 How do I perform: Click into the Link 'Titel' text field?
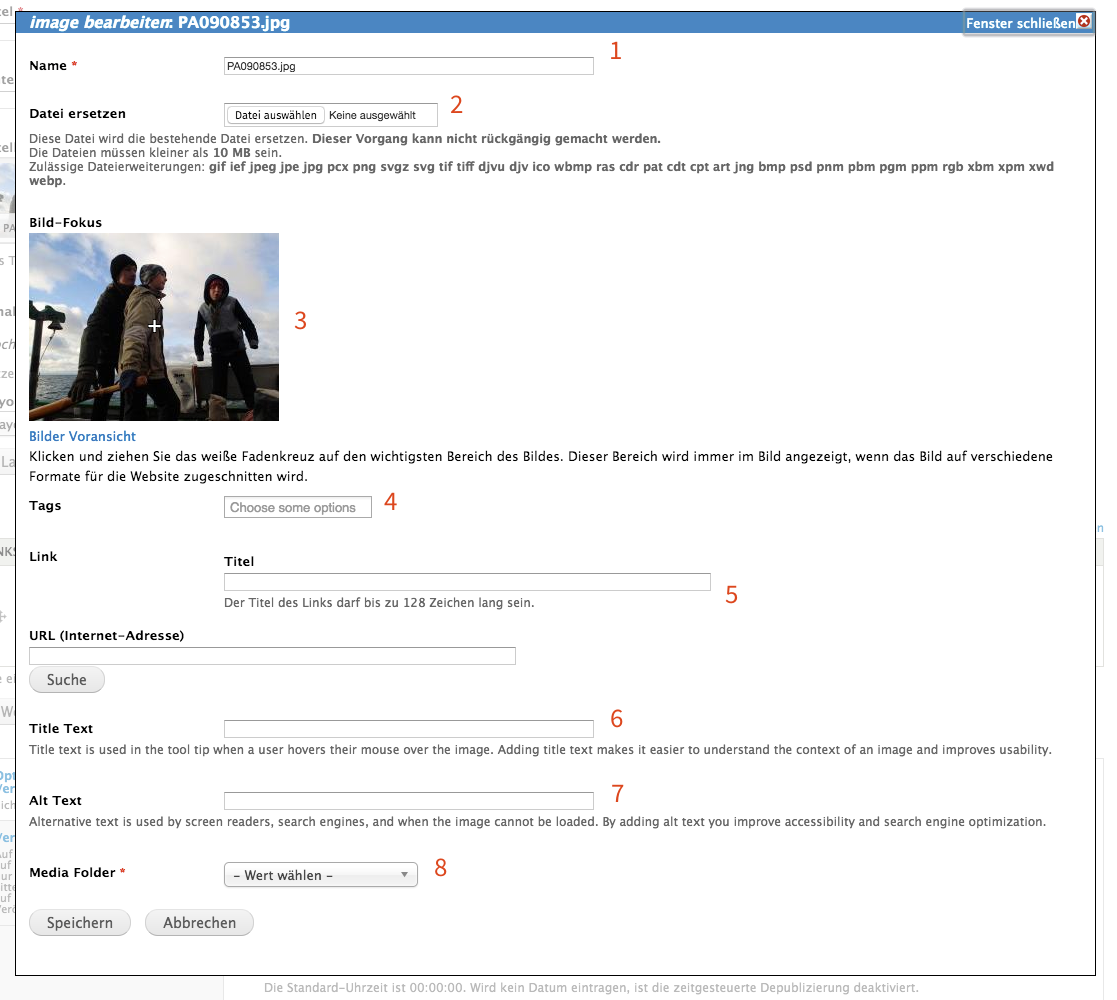pos(467,582)
